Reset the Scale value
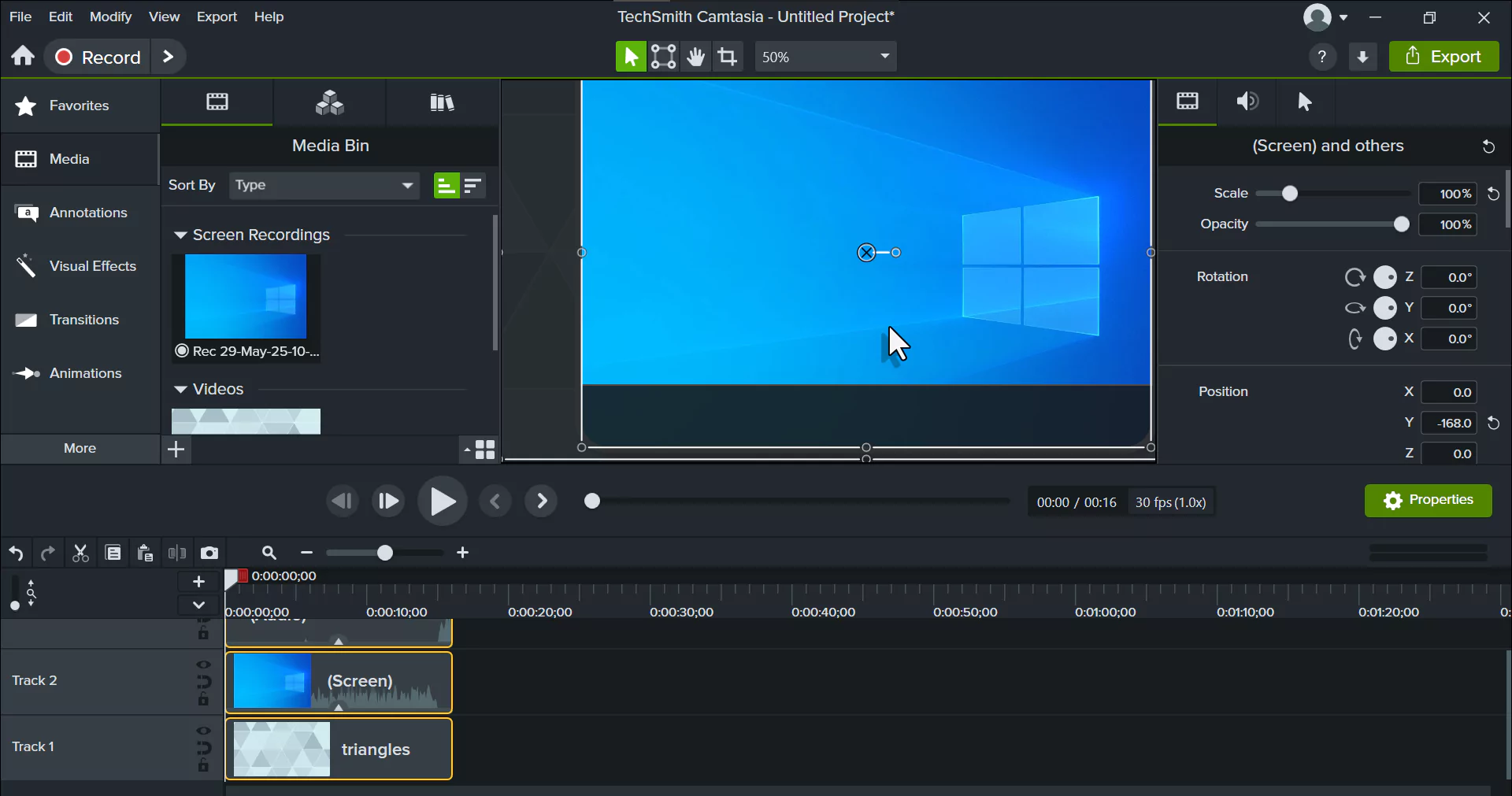The width and height of the screenshot is (1512, 796). tap(1494, 194)
